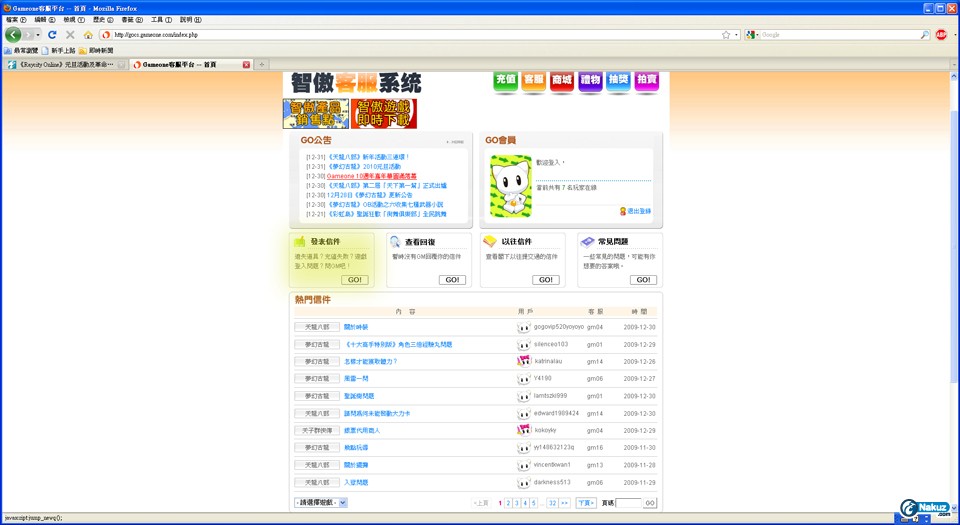This screenshot has height=525, width=960.
Task: Go to 下頁 next page
Action: pos(586,503)
